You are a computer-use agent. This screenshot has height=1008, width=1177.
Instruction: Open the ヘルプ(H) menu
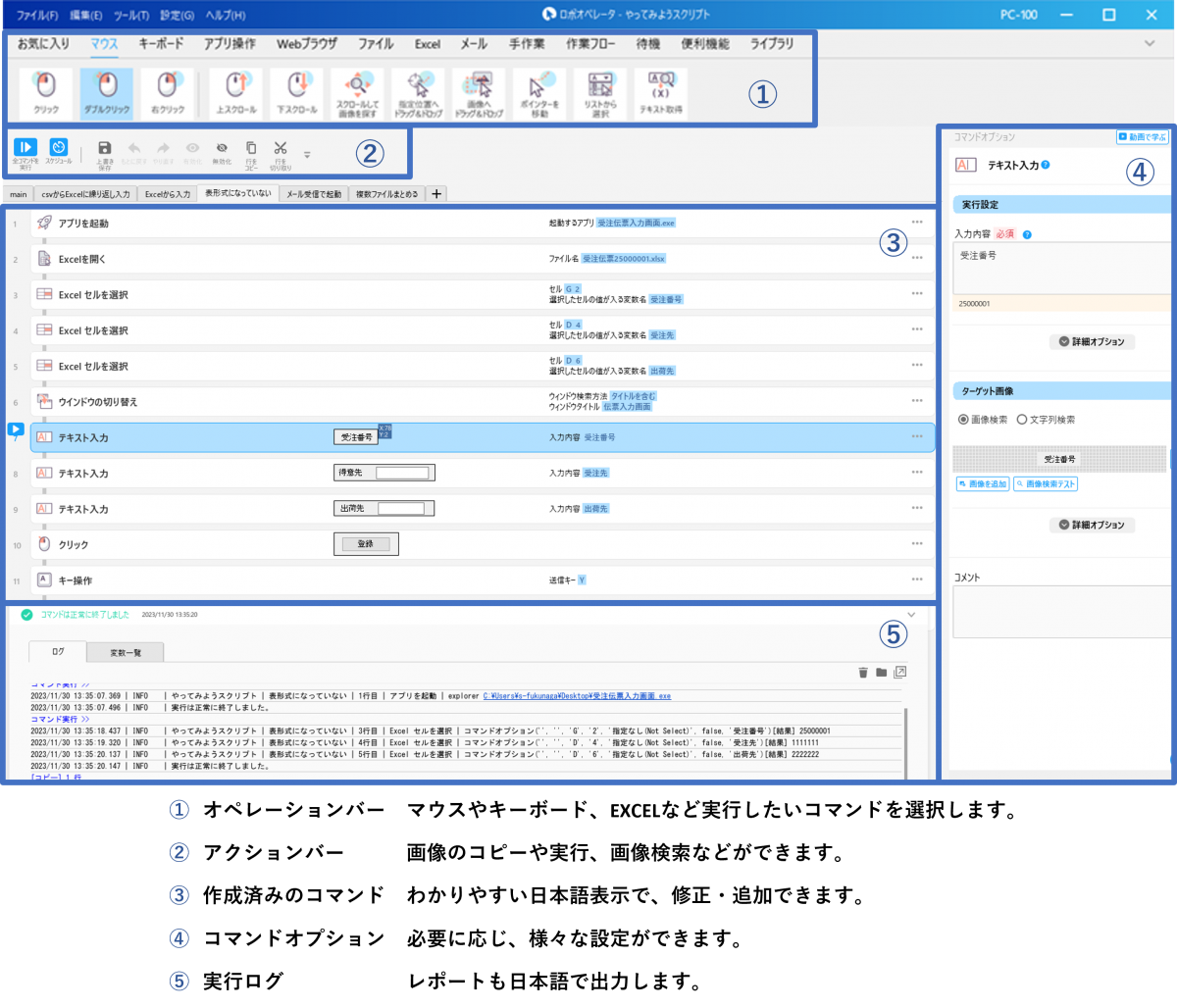(226, 15)
